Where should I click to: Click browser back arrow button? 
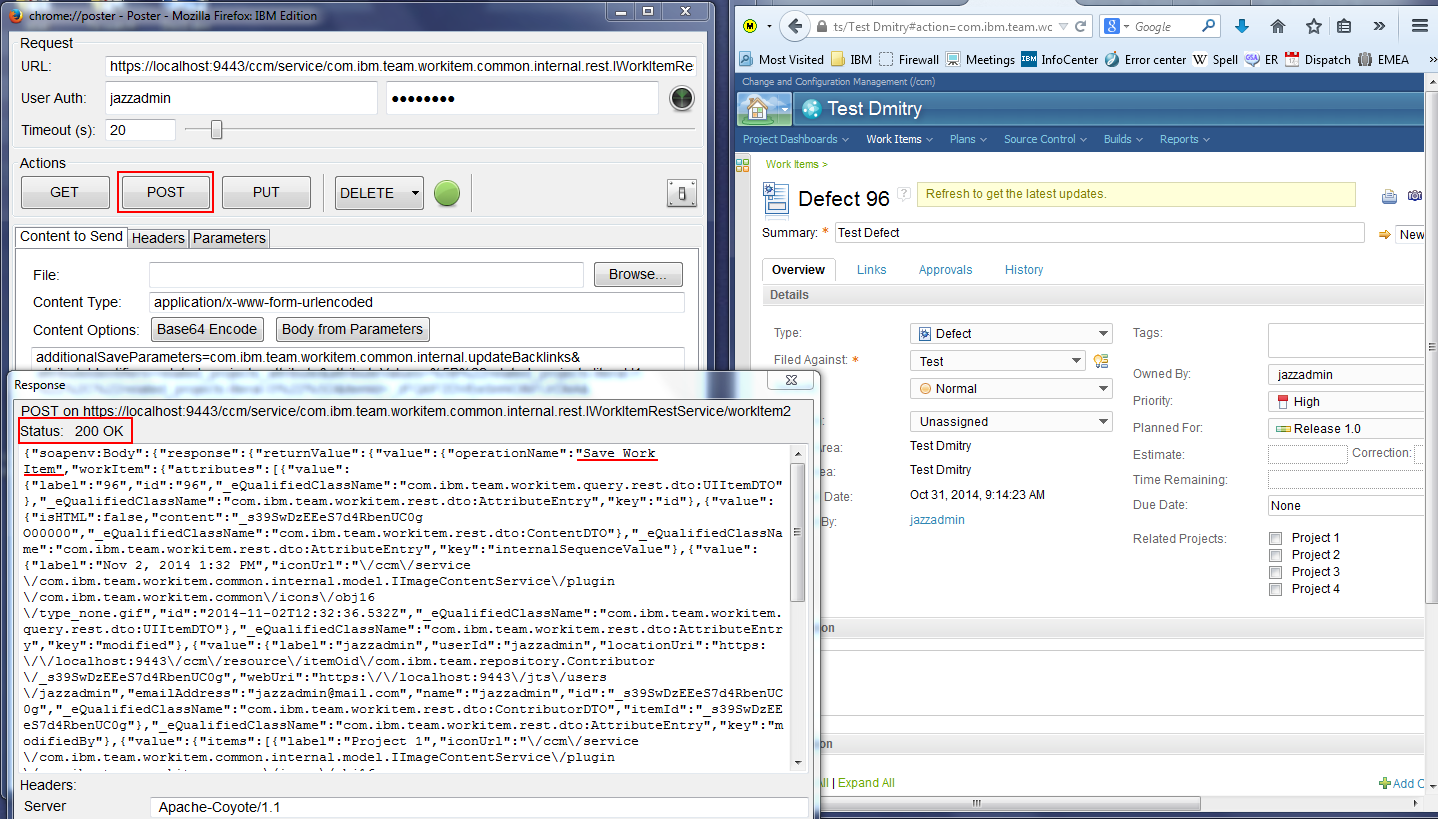(x=794, y=27)
